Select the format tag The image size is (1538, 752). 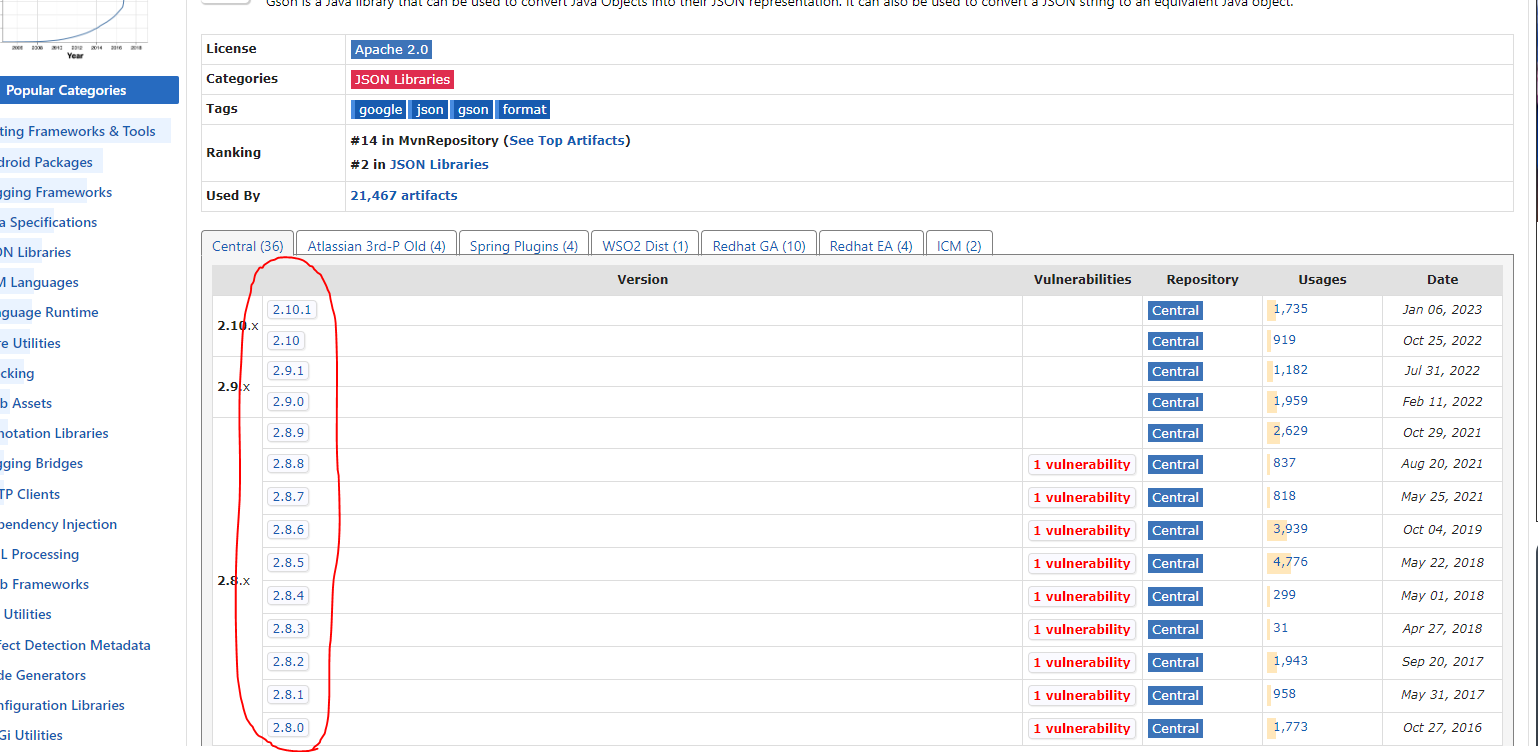pyautogui.click(x=525, y=109)
